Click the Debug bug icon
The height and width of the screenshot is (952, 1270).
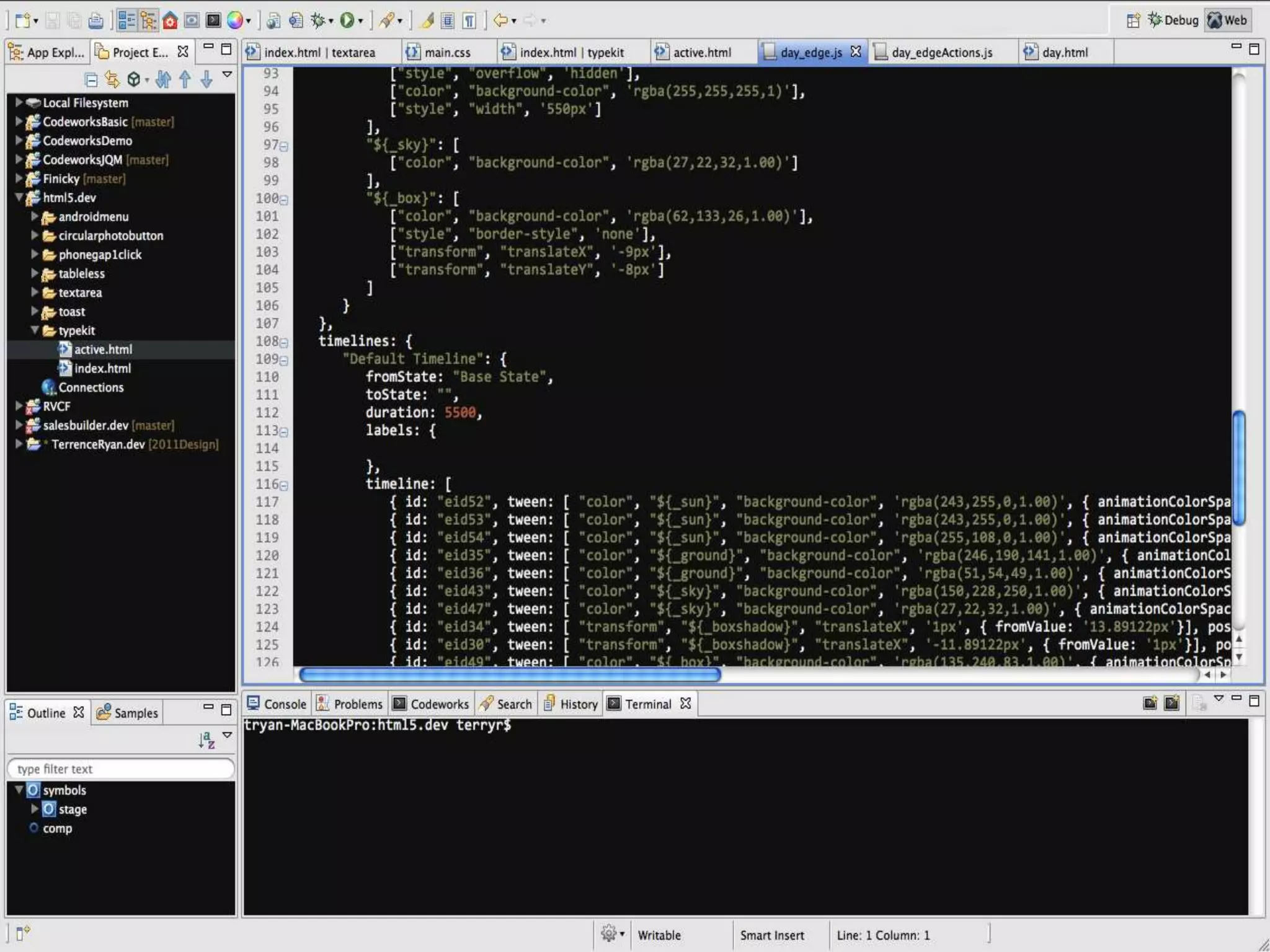[x=318, y=21]
